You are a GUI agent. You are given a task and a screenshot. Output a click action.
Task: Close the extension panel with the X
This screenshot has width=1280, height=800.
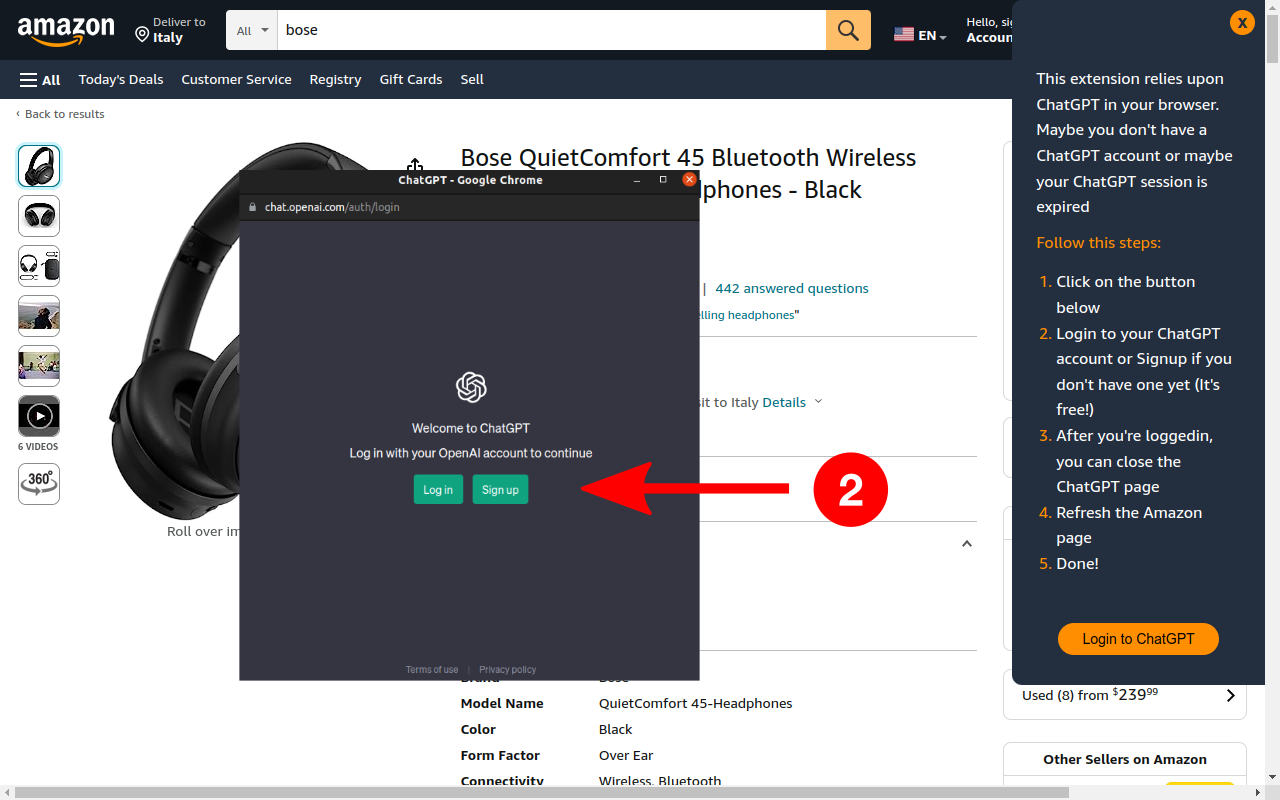click(x=1242, y=22)
